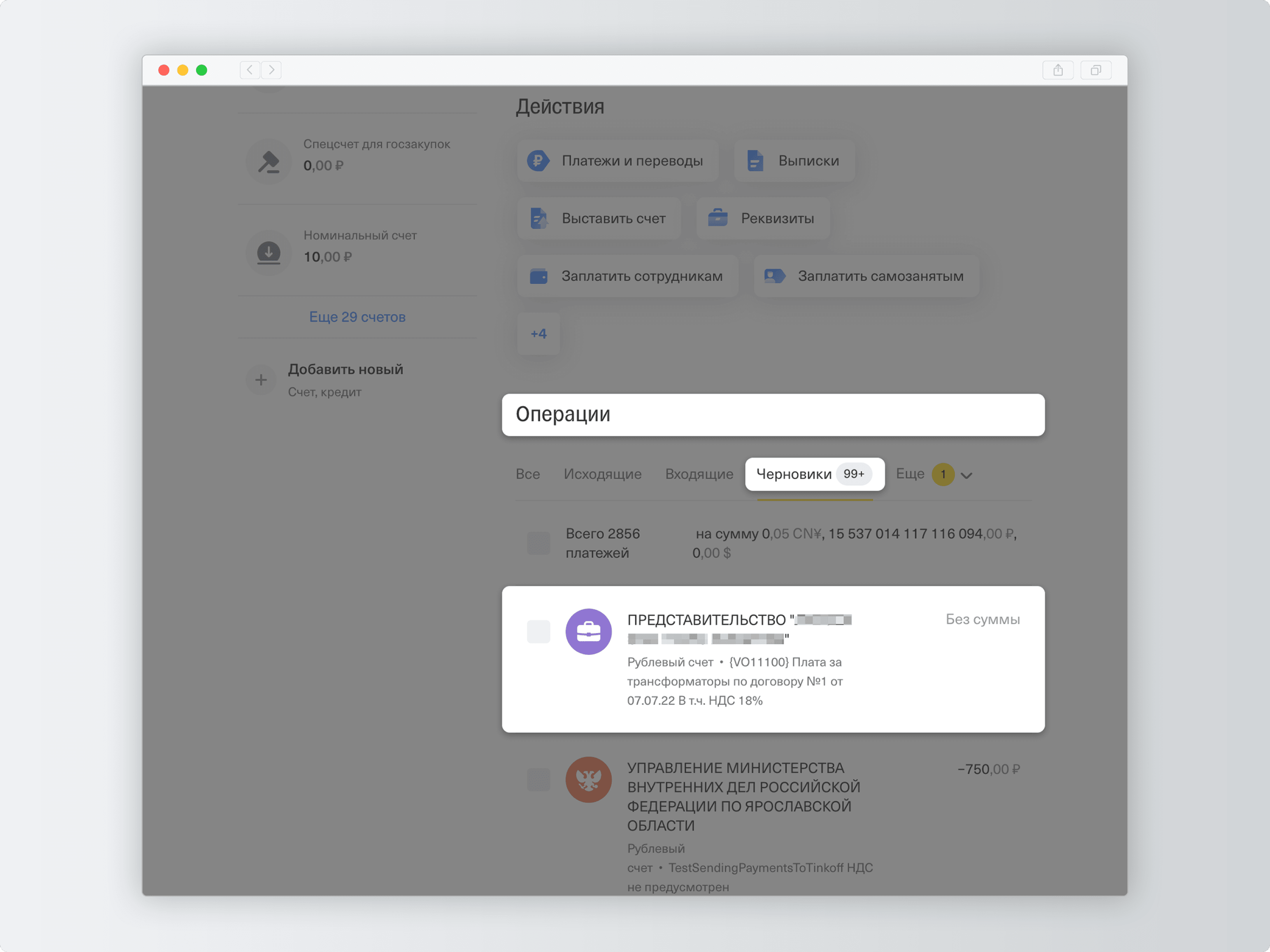Screen dimensions: 1270x952
Task: Click 10,00 ₽ nominal account balance
Action: coord(327,257)
